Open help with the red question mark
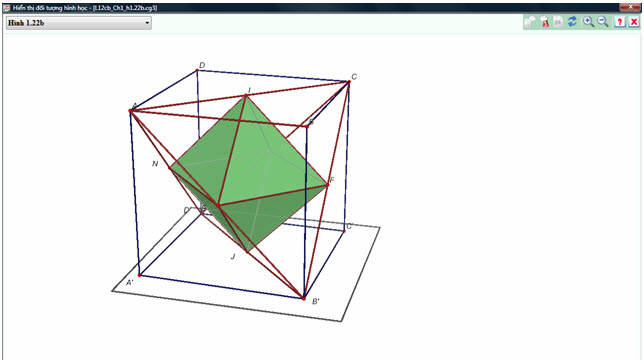644x362 pixels. click(x=619, y=22)
